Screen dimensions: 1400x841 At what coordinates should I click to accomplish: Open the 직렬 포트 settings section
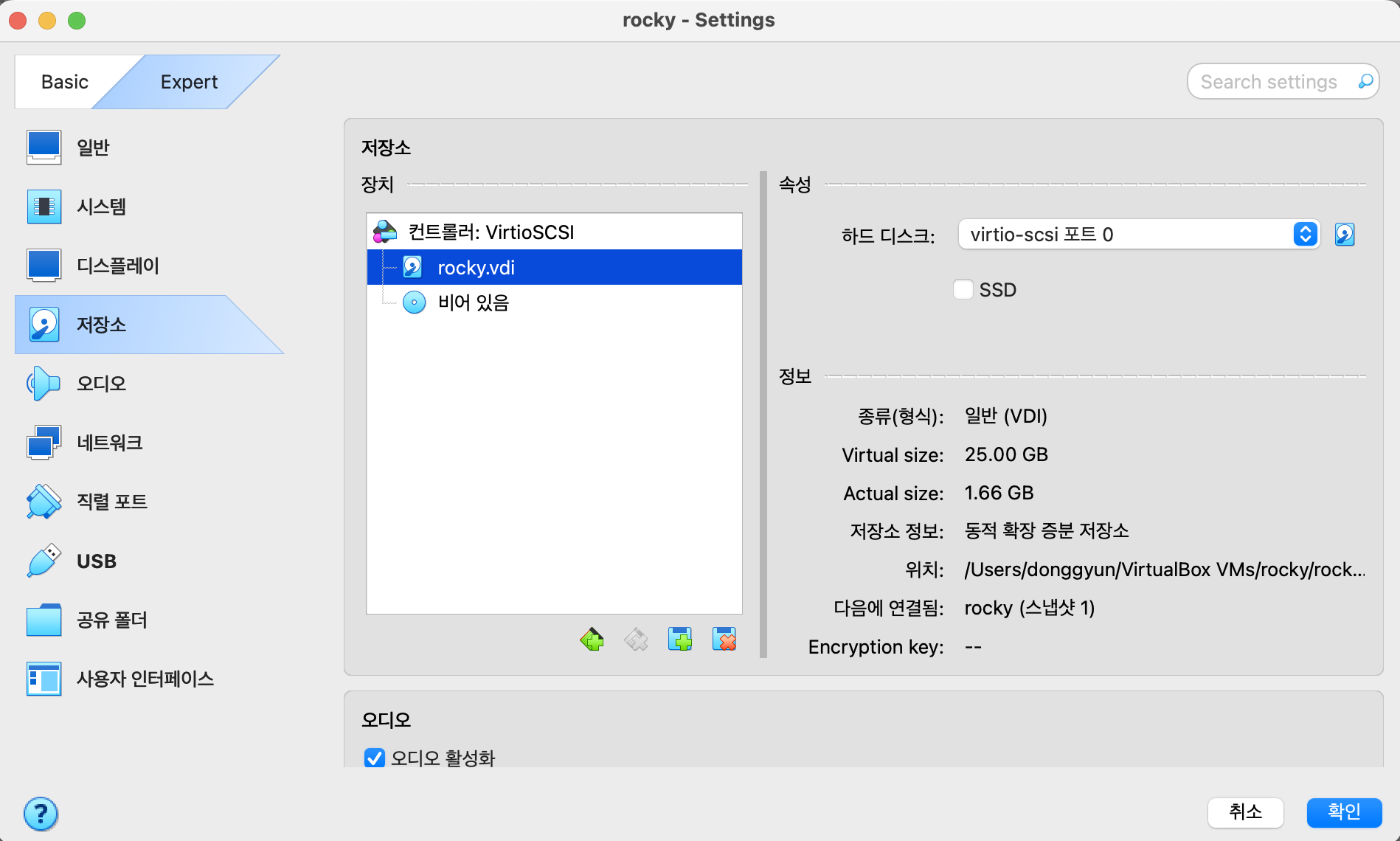(148, 502)
